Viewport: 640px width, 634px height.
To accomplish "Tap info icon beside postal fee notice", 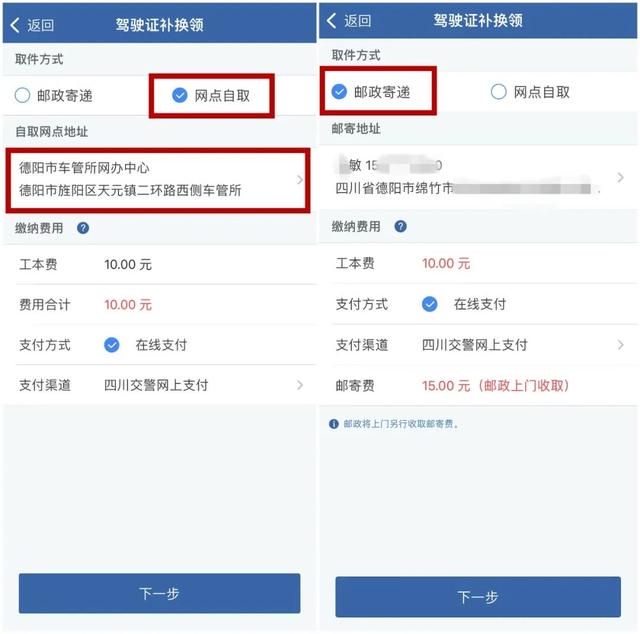I will [333, 424].
